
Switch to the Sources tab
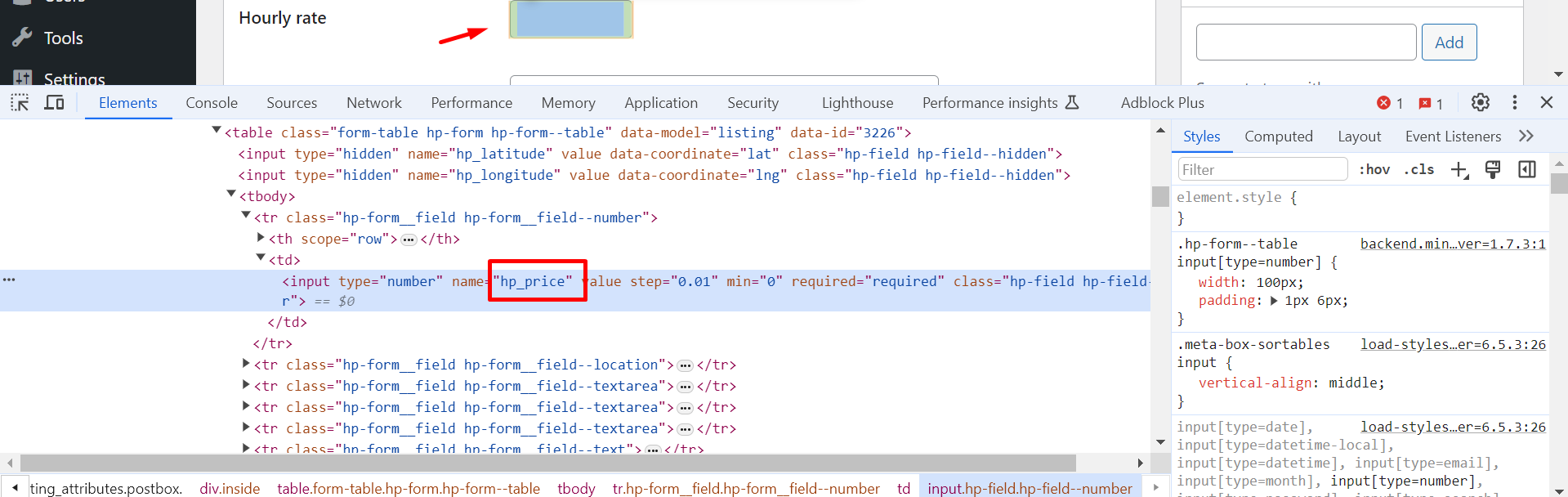click(292, 103)
